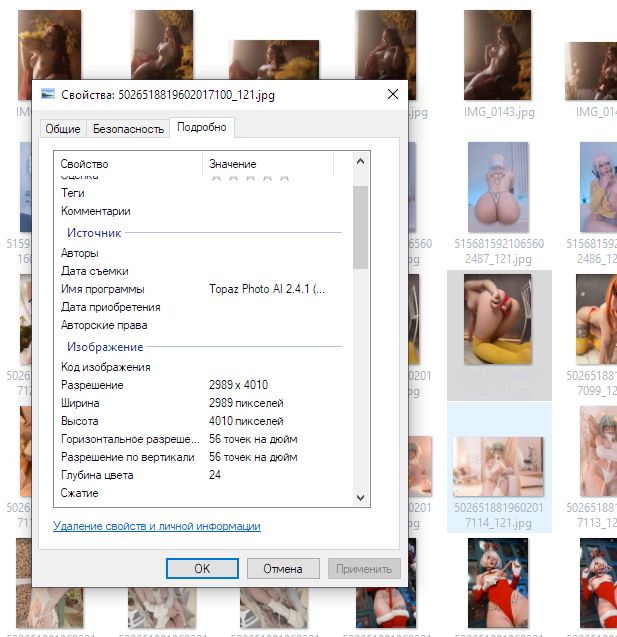Viewport: 617px width, 637px height.
Task: Click the Высота property label
Action: (80, 421)
